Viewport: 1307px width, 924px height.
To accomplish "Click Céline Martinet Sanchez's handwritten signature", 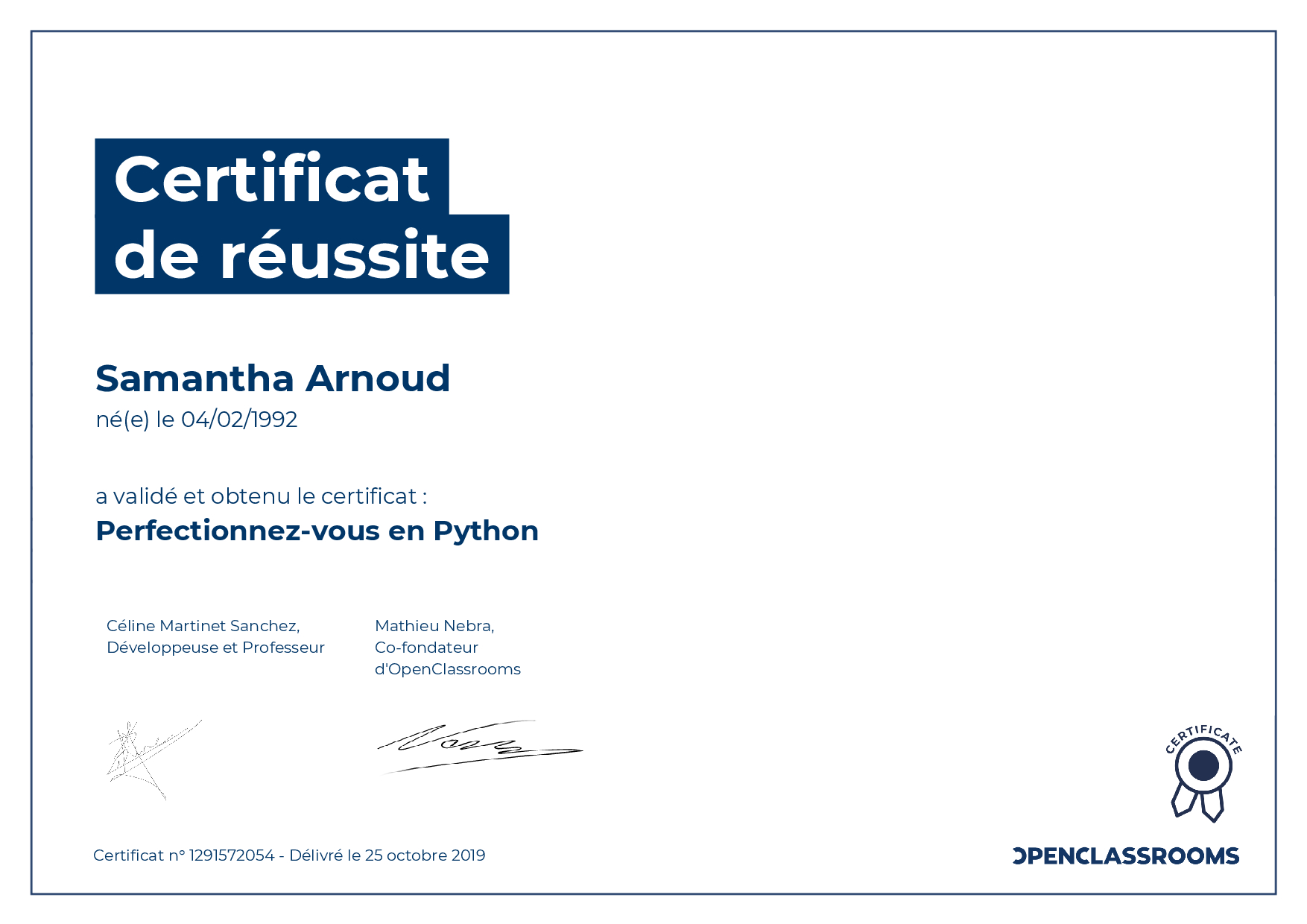I will coord(149,756).
